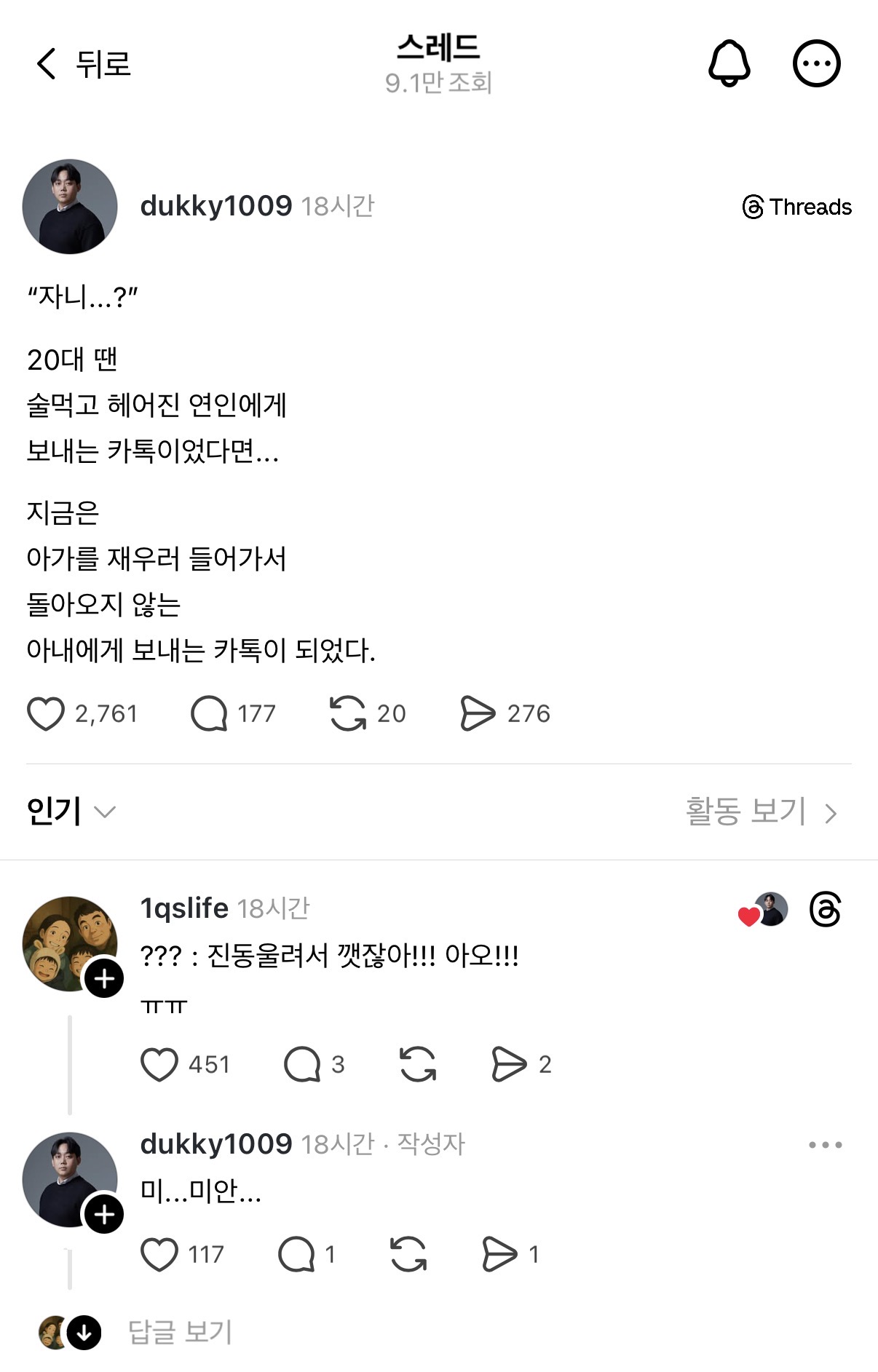This screenshot has height=1372, width=878.
Task: Open comments on main post showing 177
Action: [x=209, y=713]
